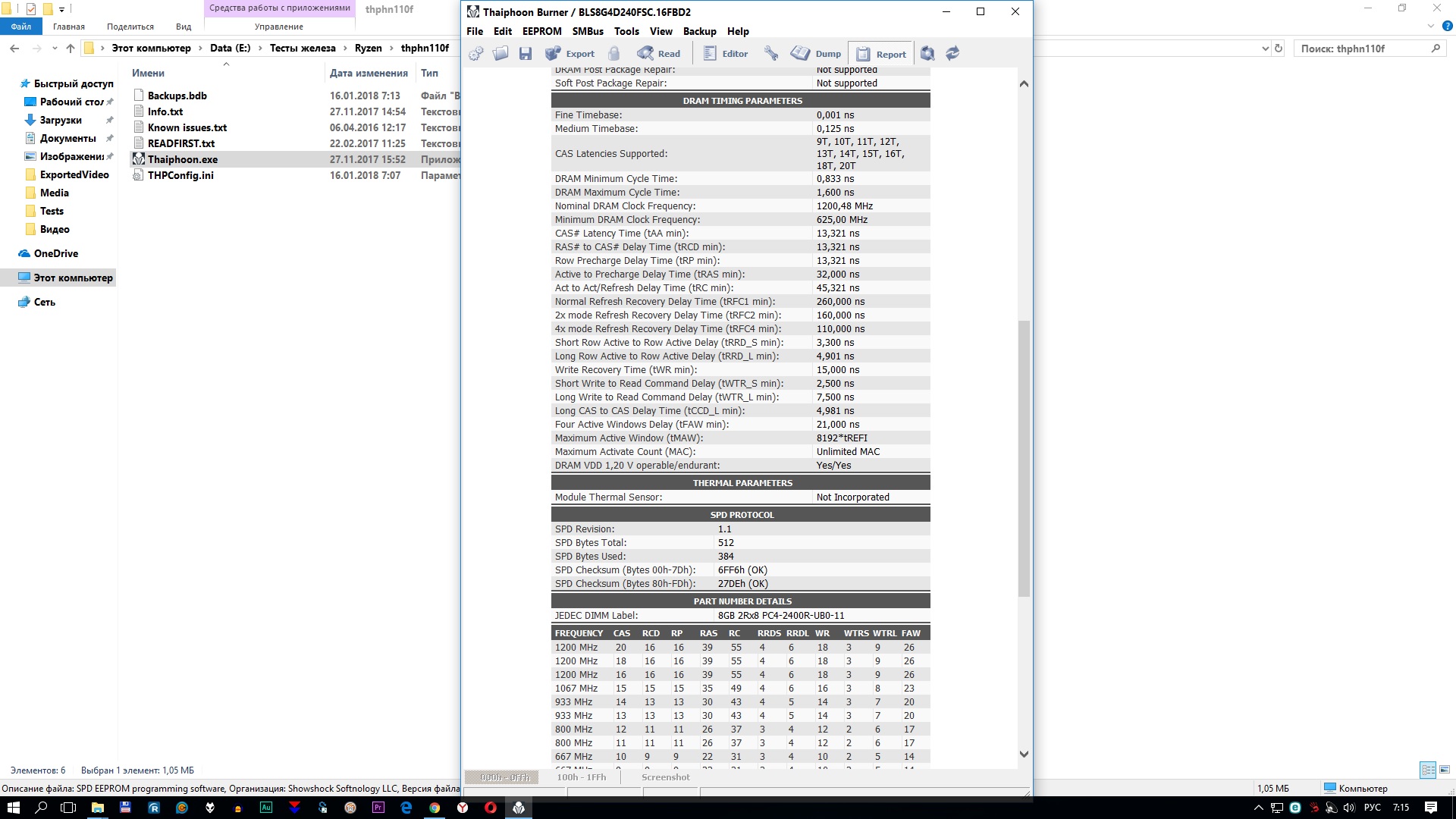Image resolution: width=1456 pixels, height=819 pixels.
Task: Click the gears settings icon in Thaiphoon toolbar
Action: click(476, 53)
